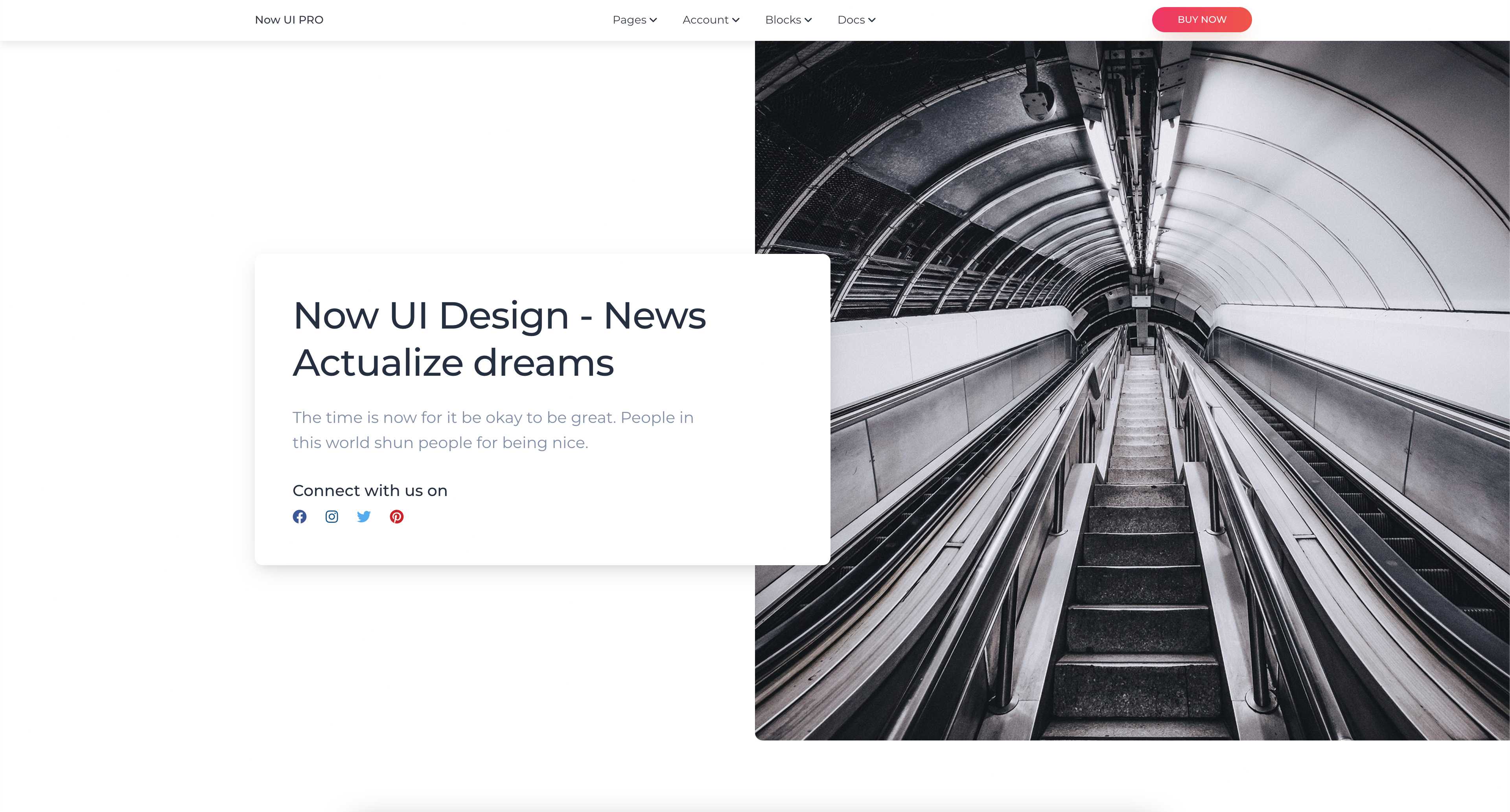Click the Instagram icon

click(x=332, y=516)
